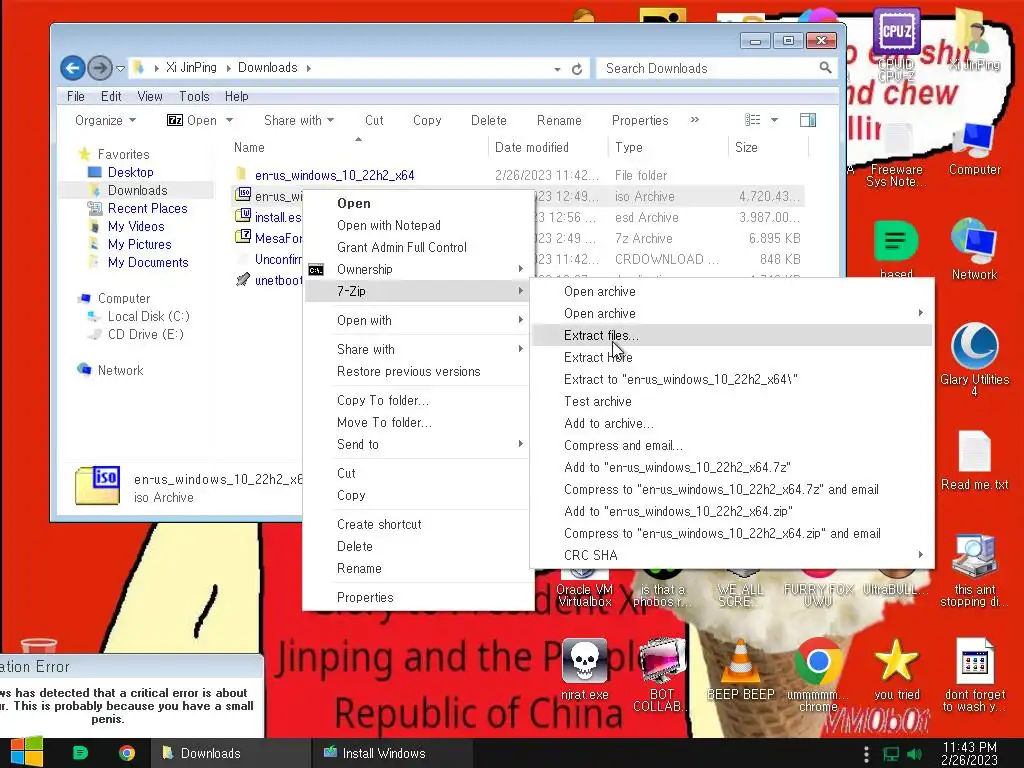The width and height of the screenshot is (1024, 768).
Task: Open the Share with toolbar dropdown
Action: coord(299,120)
